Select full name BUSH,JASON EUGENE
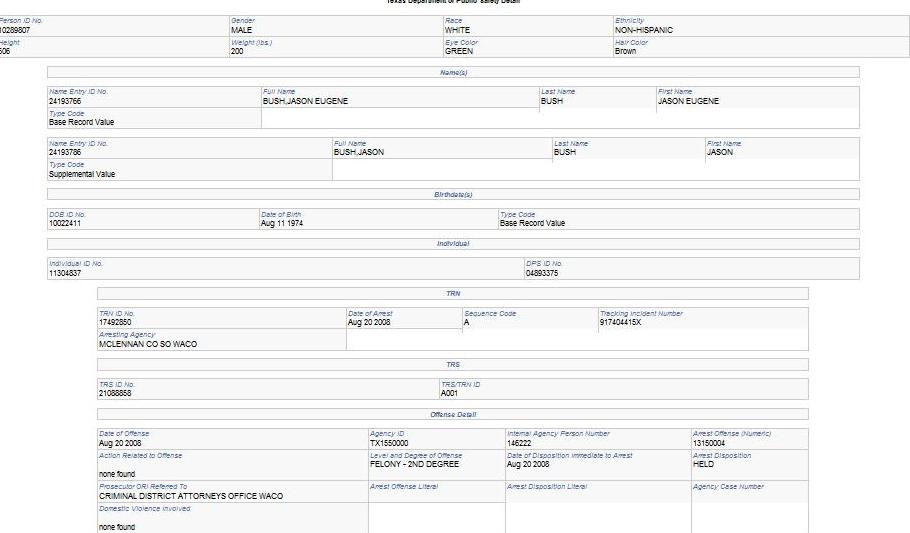Screen dimensions: 910x533 pos(305,101)
